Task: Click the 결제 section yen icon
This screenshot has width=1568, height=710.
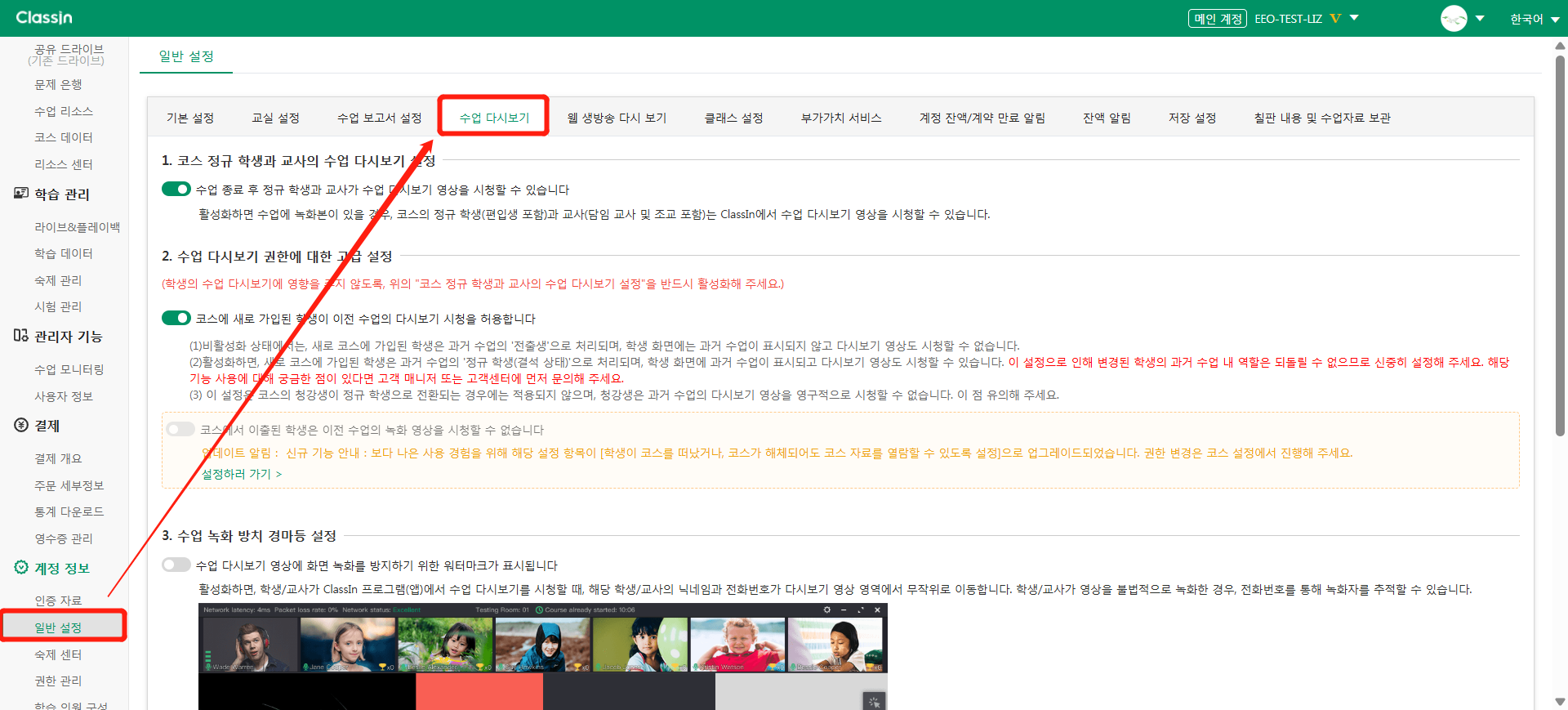Action: pyautogui.click(x=21, y=425)
